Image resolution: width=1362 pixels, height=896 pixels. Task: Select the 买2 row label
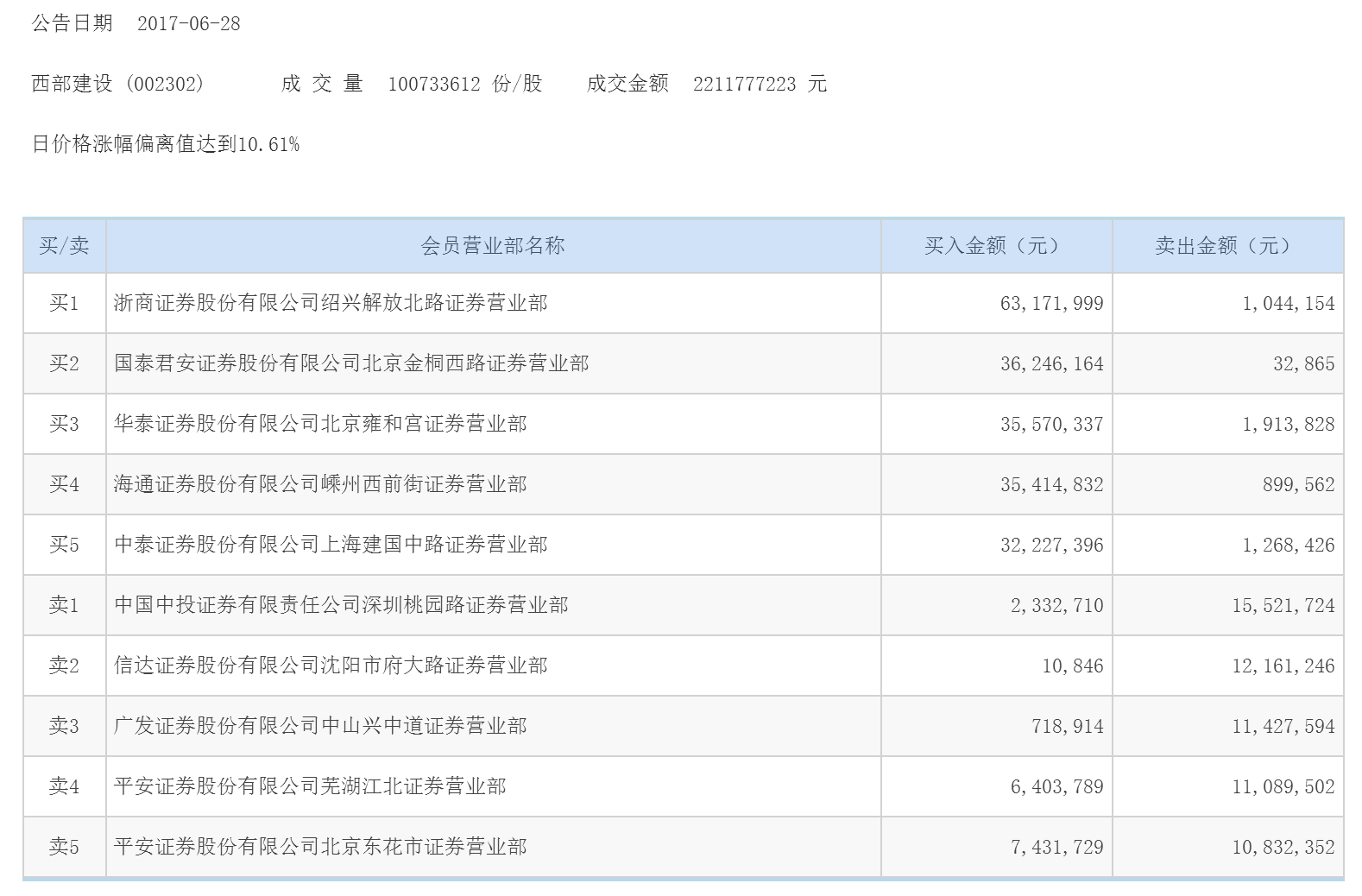point(65,363)
